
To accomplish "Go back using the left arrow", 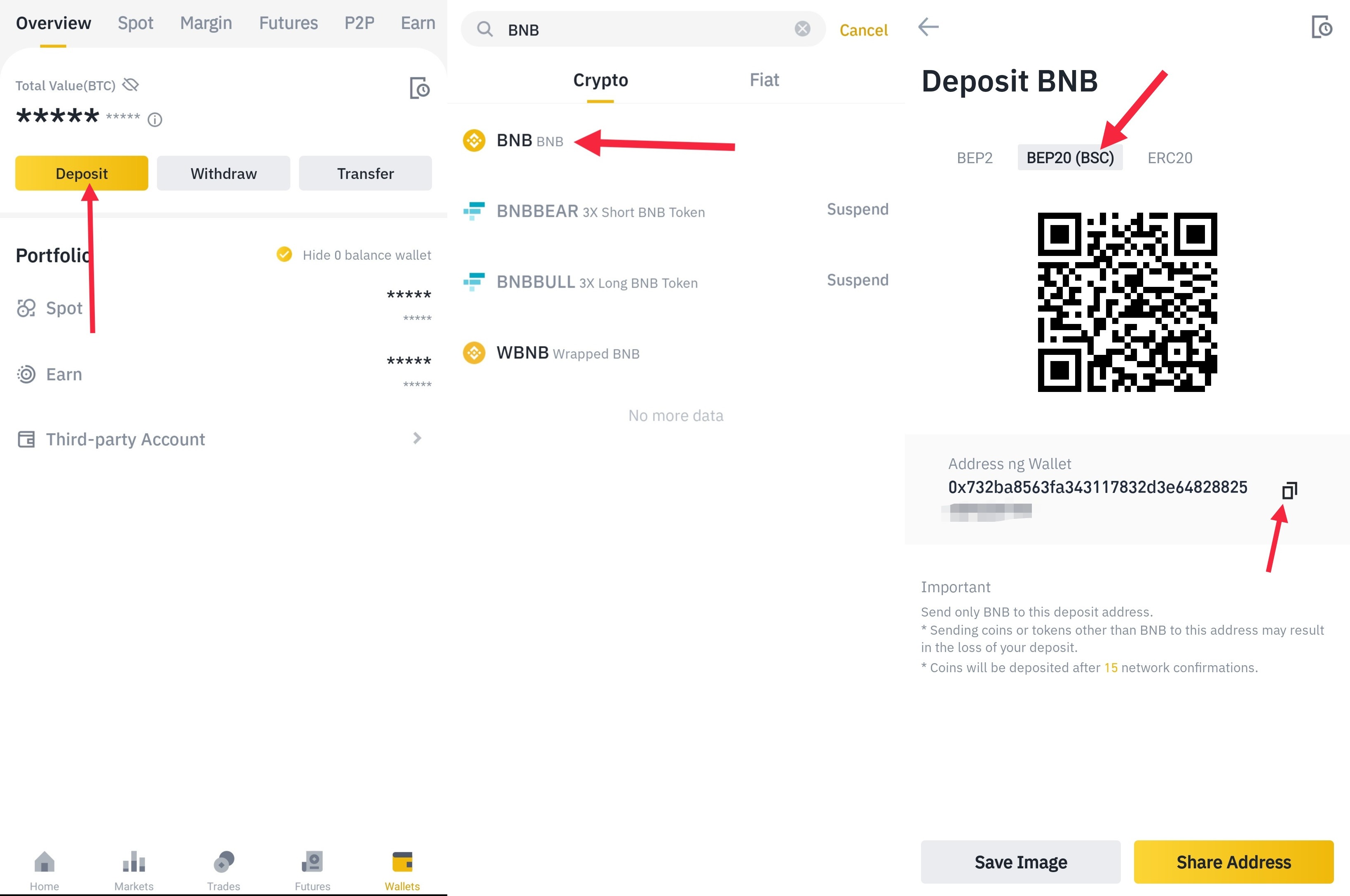I will (928, 27).
